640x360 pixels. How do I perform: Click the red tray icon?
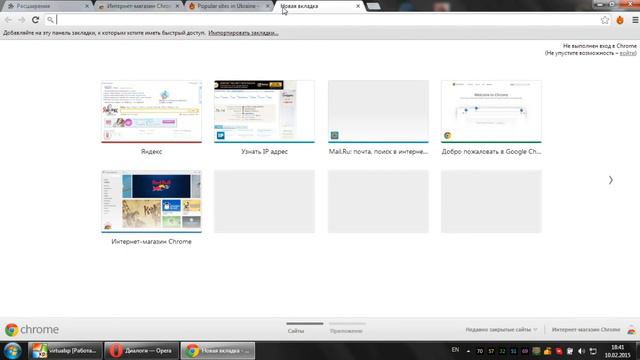click(559, 351)
